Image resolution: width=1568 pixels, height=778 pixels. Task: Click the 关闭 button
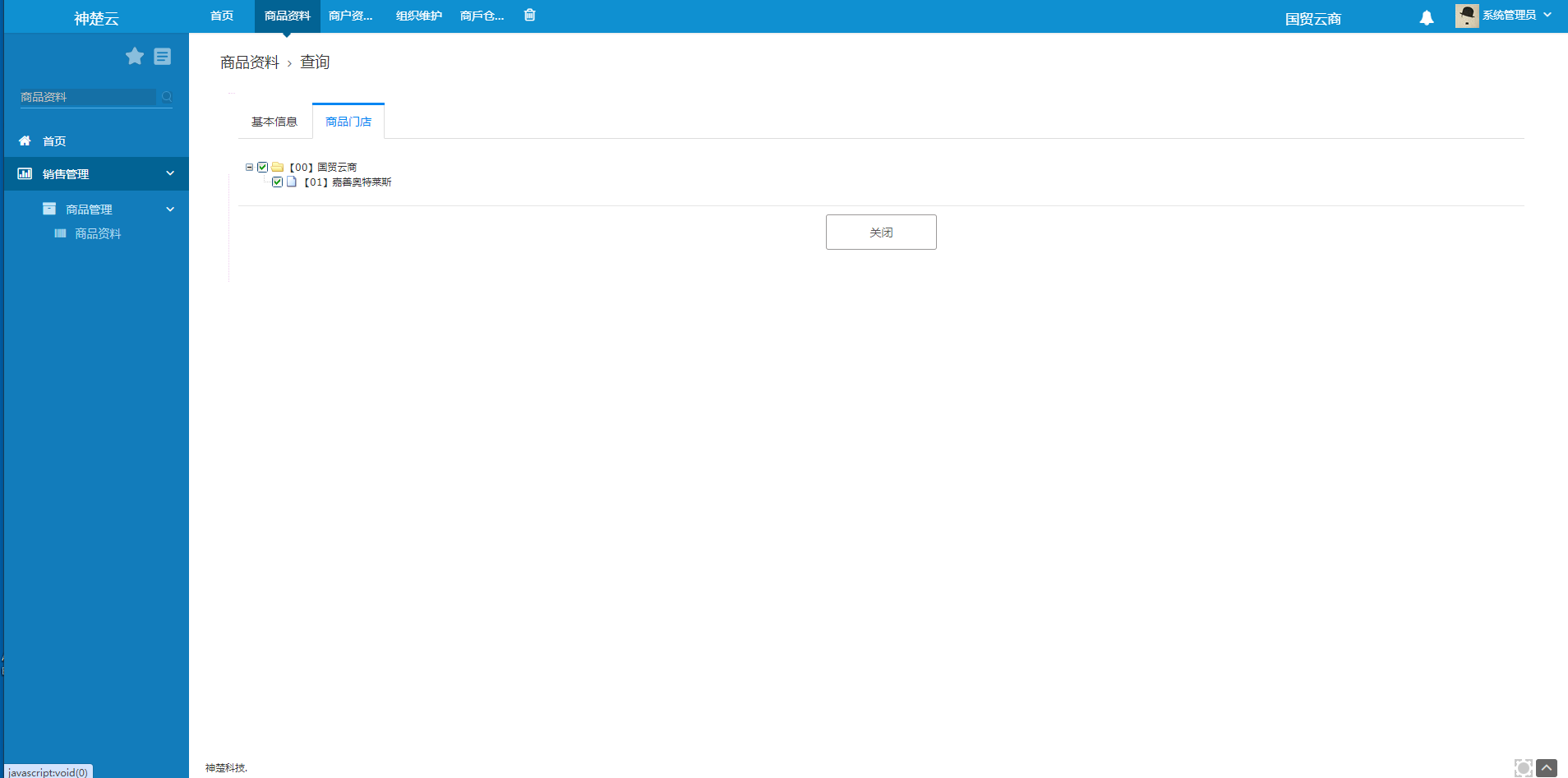(x=881, y=232)
